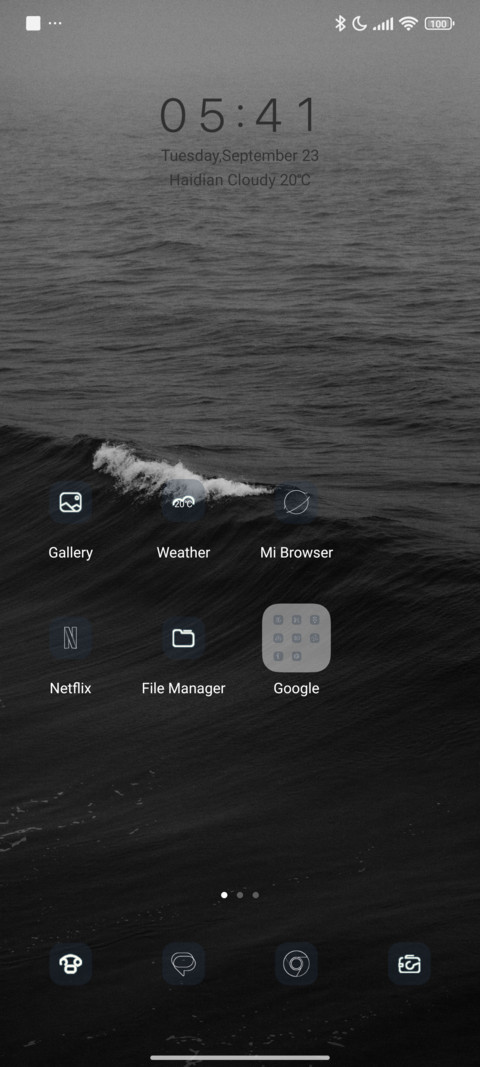This screenshot has width=480, height=1067.
Task: Open the Netflix app
Action: [70, 638]
